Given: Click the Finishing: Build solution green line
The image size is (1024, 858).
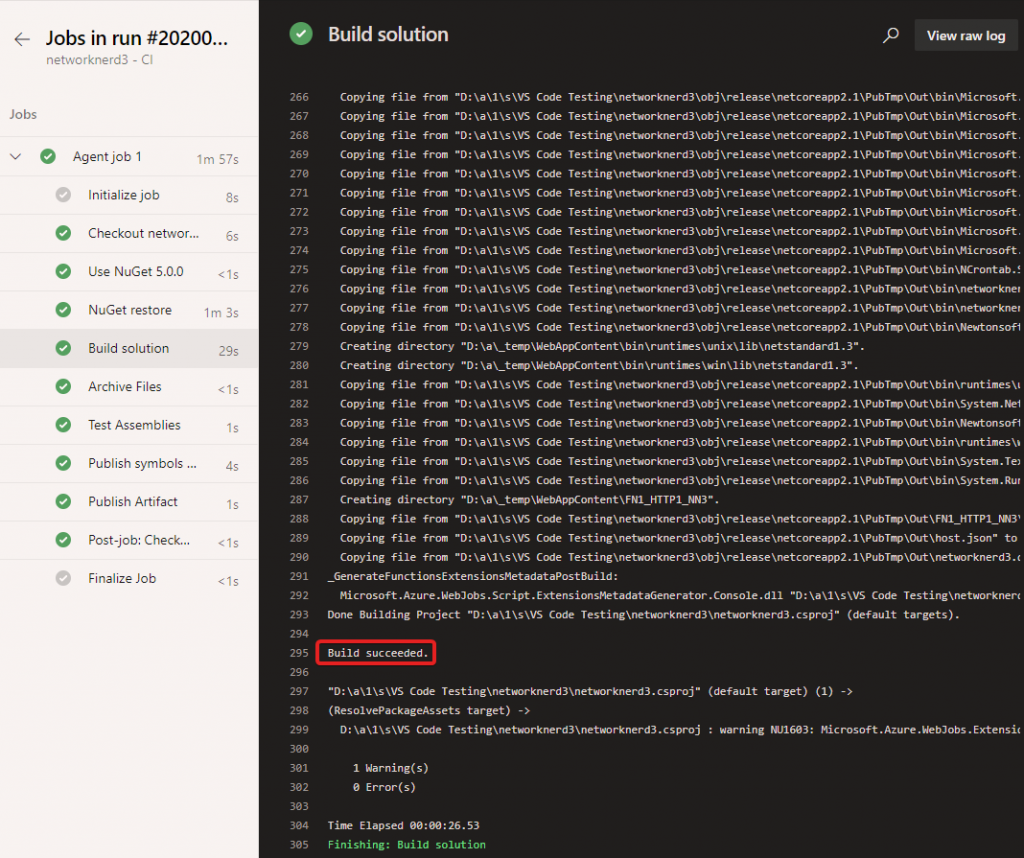Looking at the screenshot, I should click(x=406, y=844).
